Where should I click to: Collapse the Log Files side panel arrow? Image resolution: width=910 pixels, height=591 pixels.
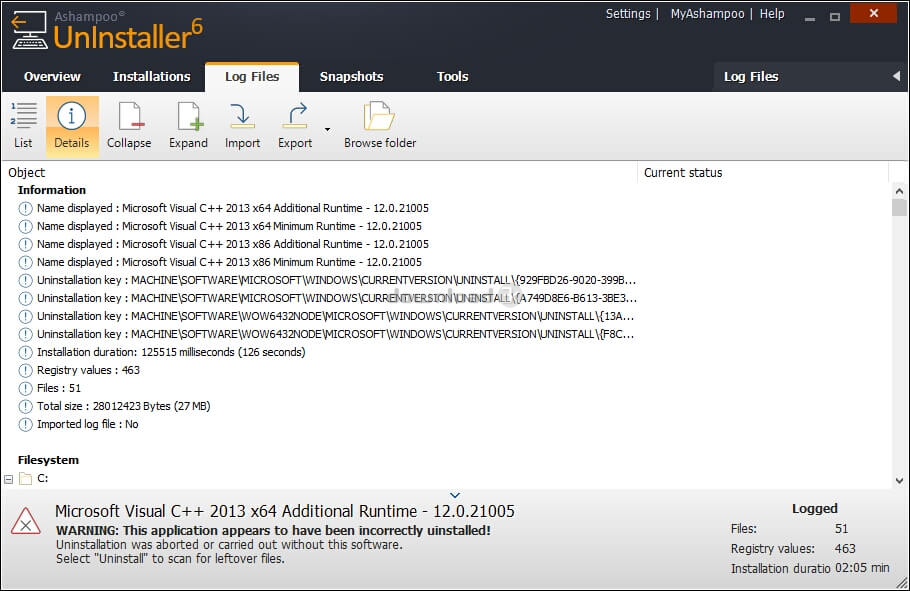coord(897,76)
